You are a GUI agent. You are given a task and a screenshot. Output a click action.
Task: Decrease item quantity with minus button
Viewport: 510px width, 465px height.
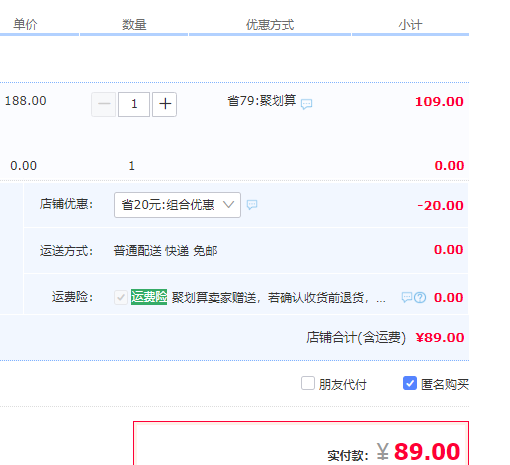click(104, 104)
